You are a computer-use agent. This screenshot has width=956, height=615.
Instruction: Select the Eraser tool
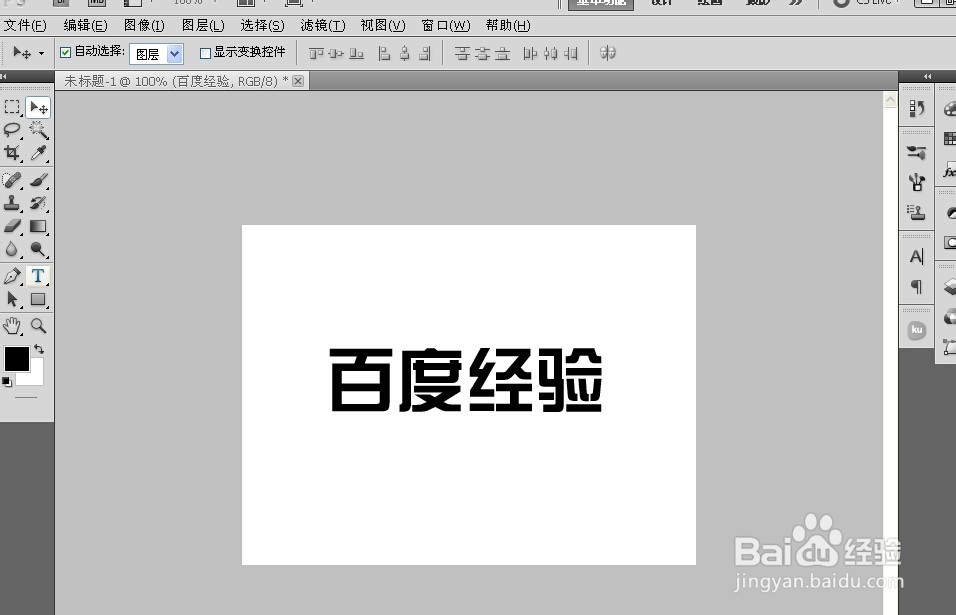point(13,226)
